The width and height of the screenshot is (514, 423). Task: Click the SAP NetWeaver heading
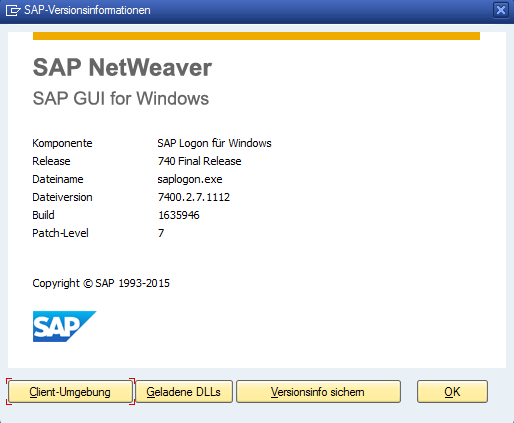[x=122, y=68]
